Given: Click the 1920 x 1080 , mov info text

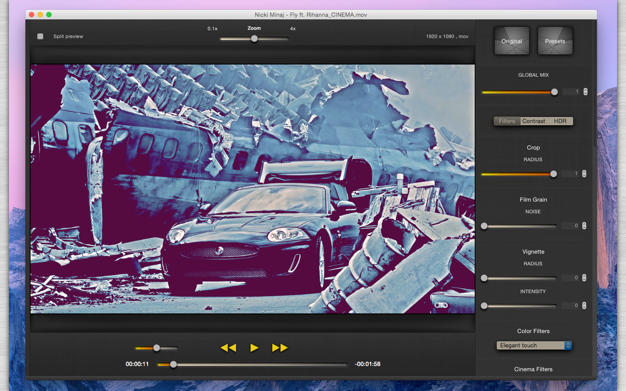Looking at the screenshot, I should click(447, 36).
